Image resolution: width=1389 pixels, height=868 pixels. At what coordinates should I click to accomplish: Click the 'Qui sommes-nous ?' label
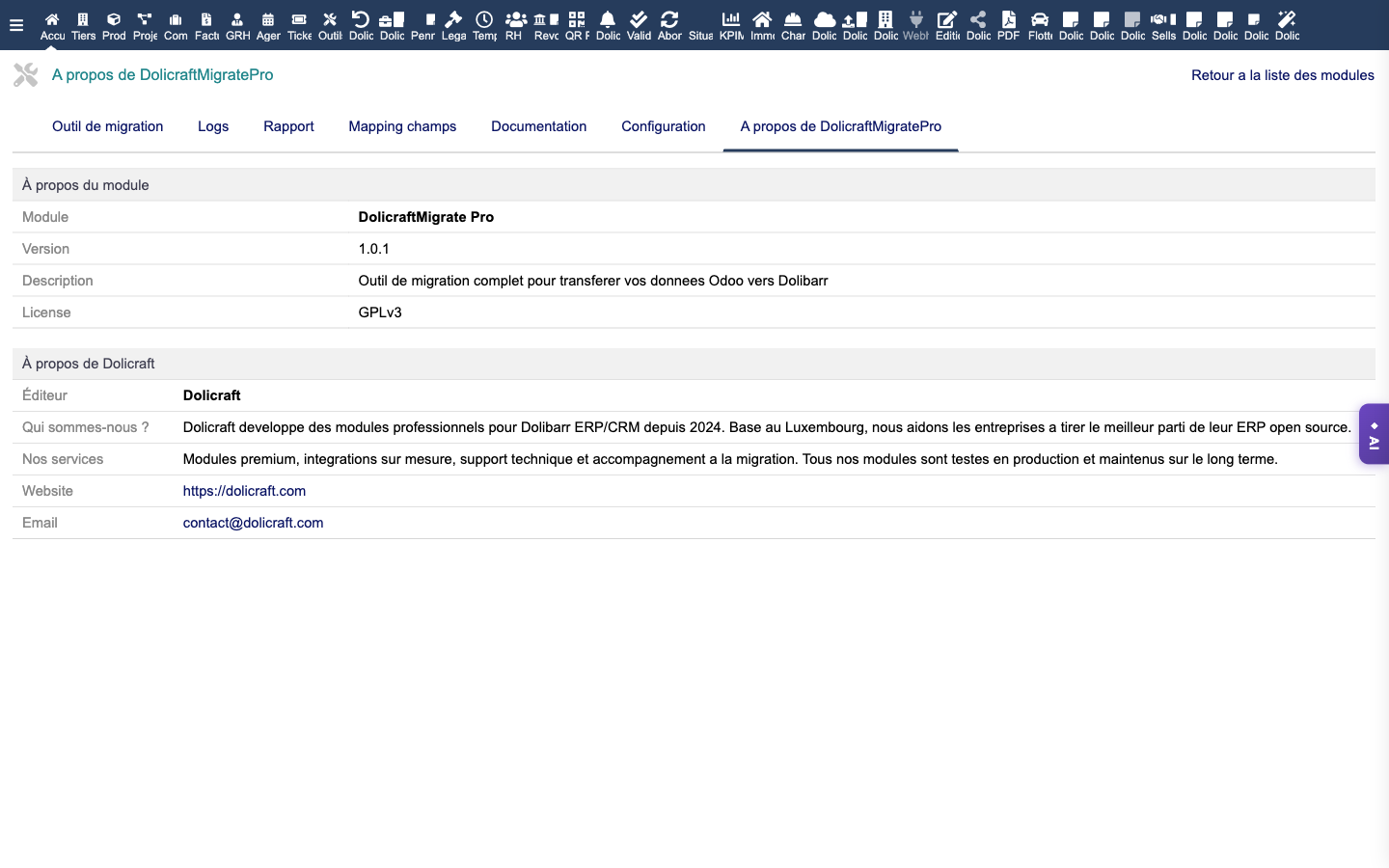pyautogui.click(x=86, y=427)
